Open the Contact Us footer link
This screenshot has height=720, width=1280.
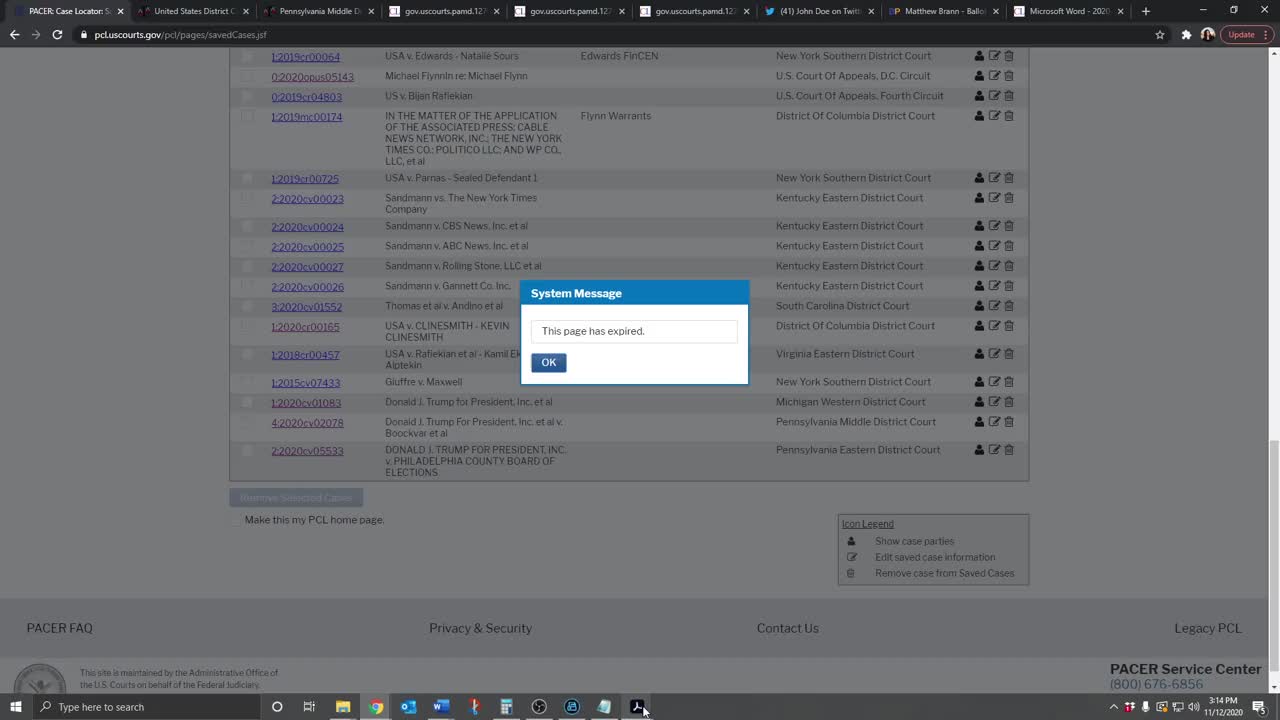coord(787,628)
